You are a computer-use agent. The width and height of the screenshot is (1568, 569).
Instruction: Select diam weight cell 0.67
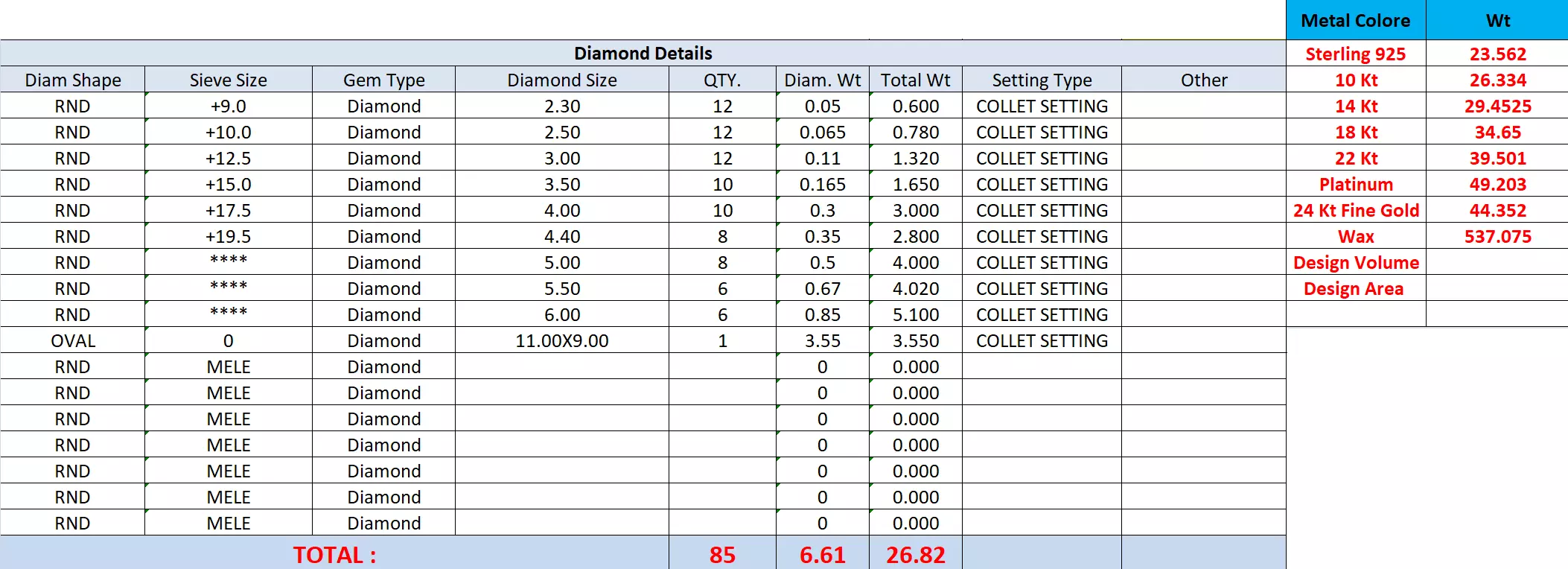pyautogui.click(x=823, y=288)
